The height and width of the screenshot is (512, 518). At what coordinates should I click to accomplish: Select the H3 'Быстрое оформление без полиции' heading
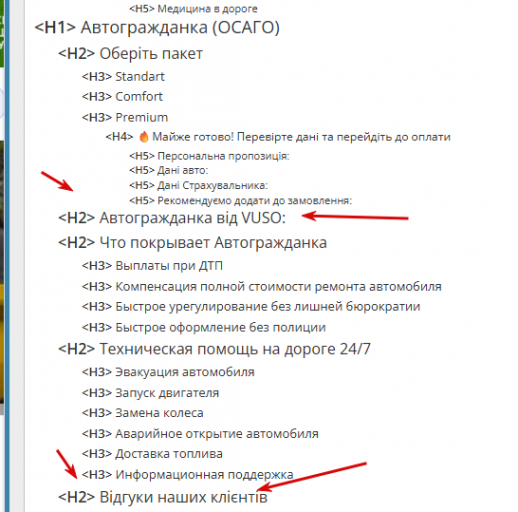(x=204, y=327)
